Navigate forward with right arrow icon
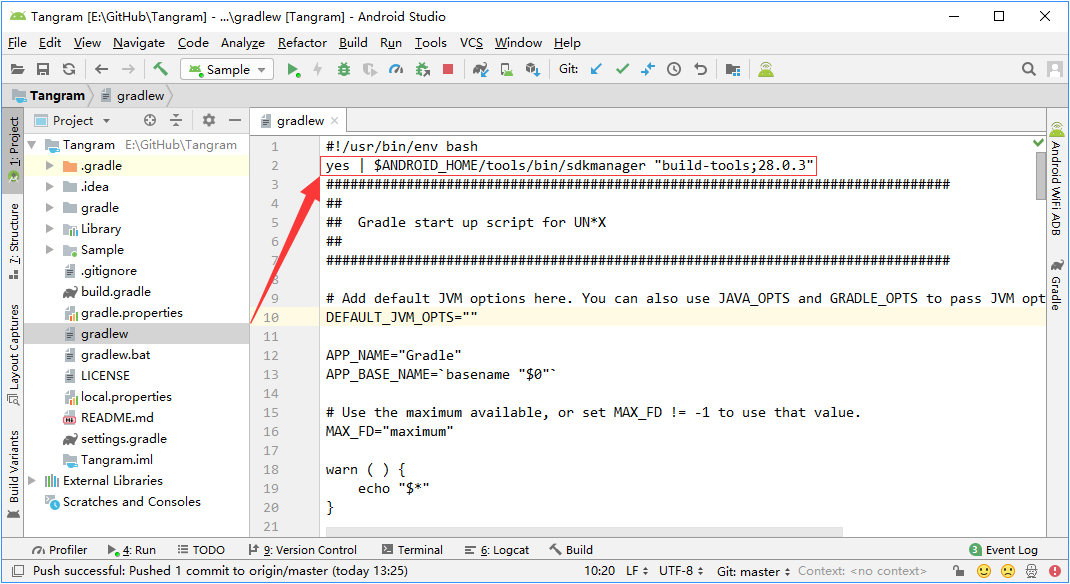The width and height of the screenshot is (1070, 584). [128, 69]
